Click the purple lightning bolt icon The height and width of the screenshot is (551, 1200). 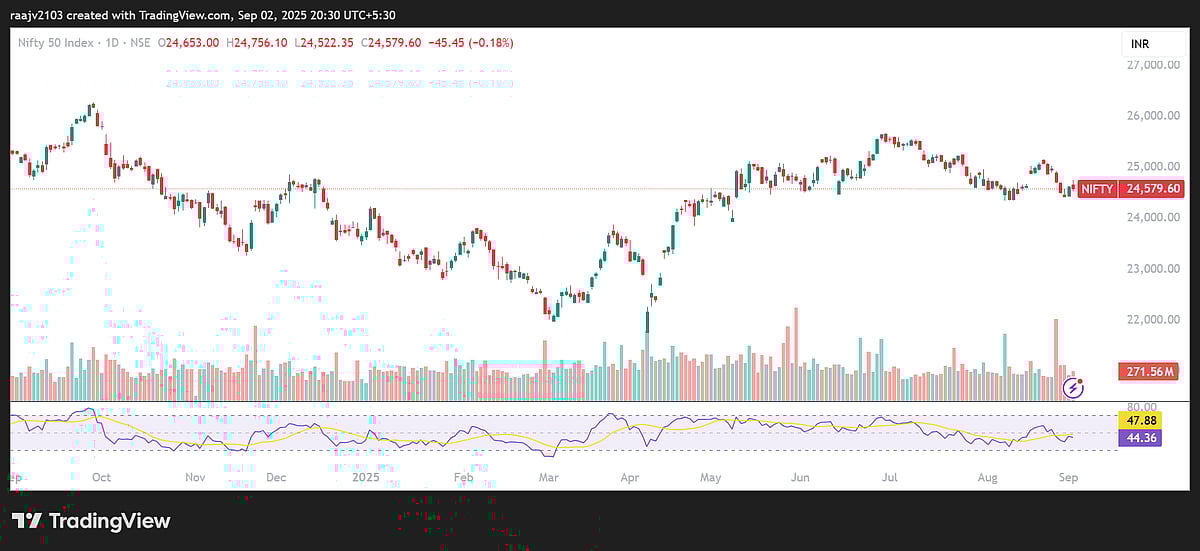1073,388
